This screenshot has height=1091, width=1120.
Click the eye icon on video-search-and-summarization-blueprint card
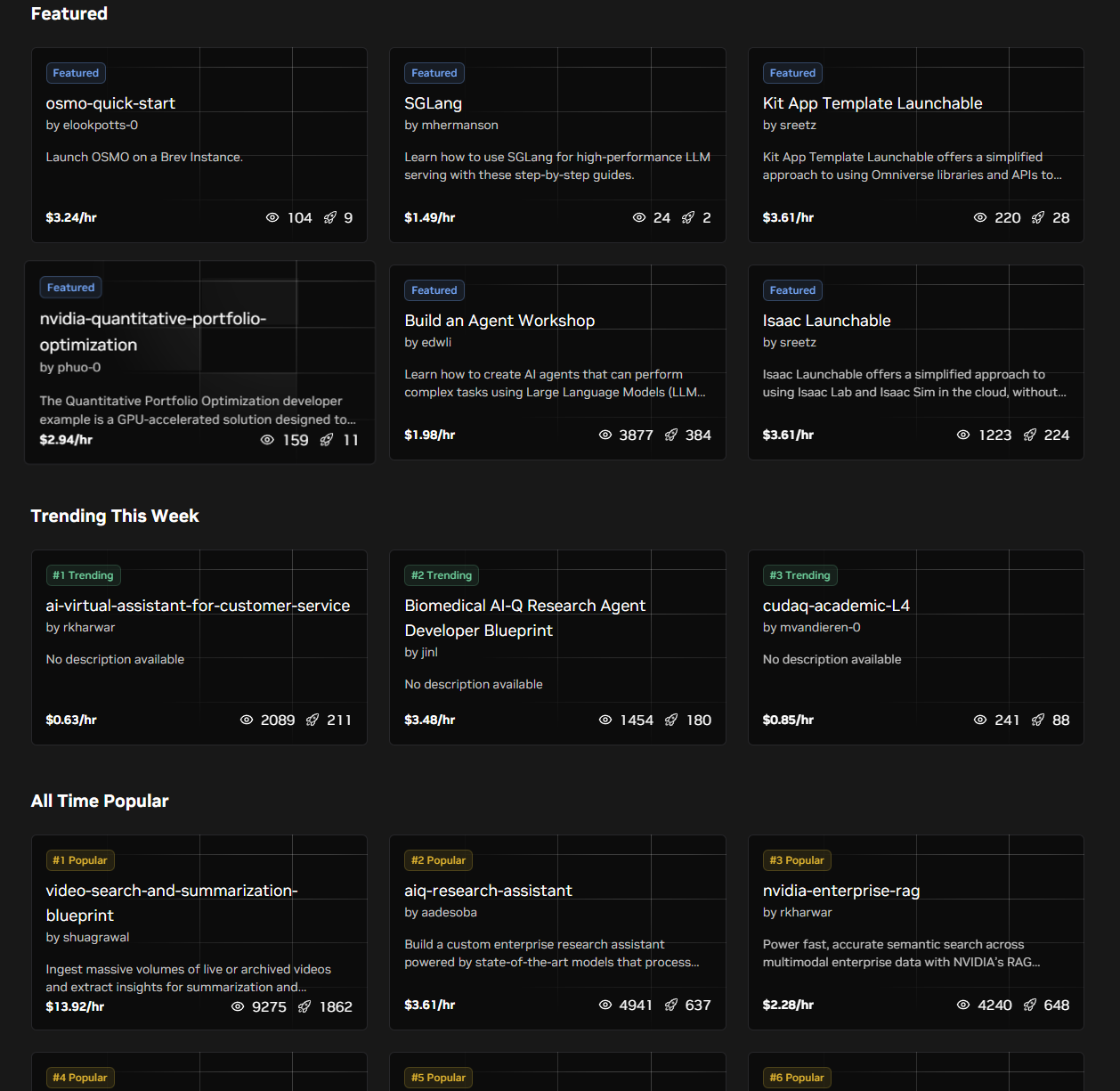coord(238,1006)
